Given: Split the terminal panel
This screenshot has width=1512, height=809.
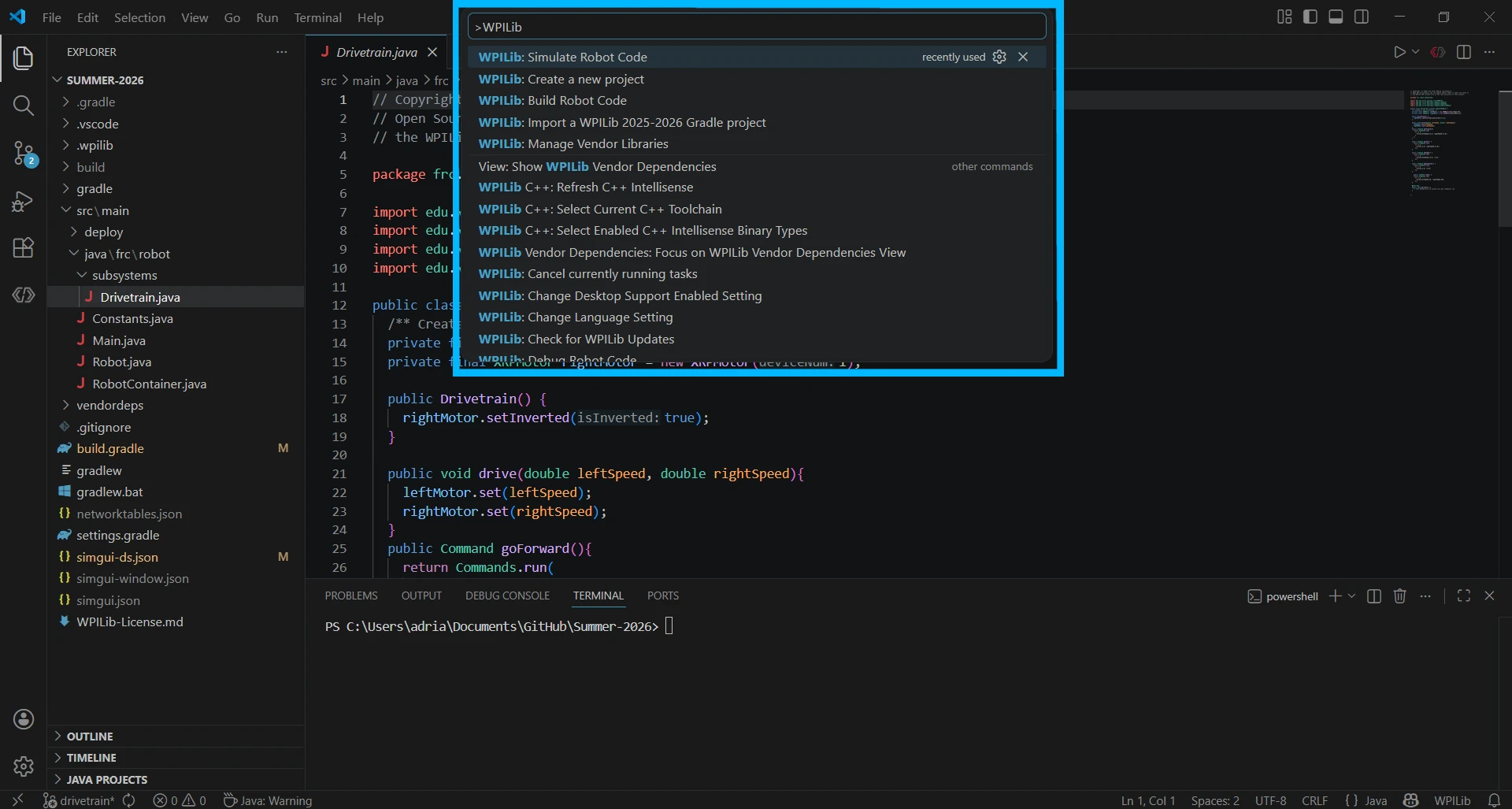Looking at the screenshot, I should [1374, 596].
